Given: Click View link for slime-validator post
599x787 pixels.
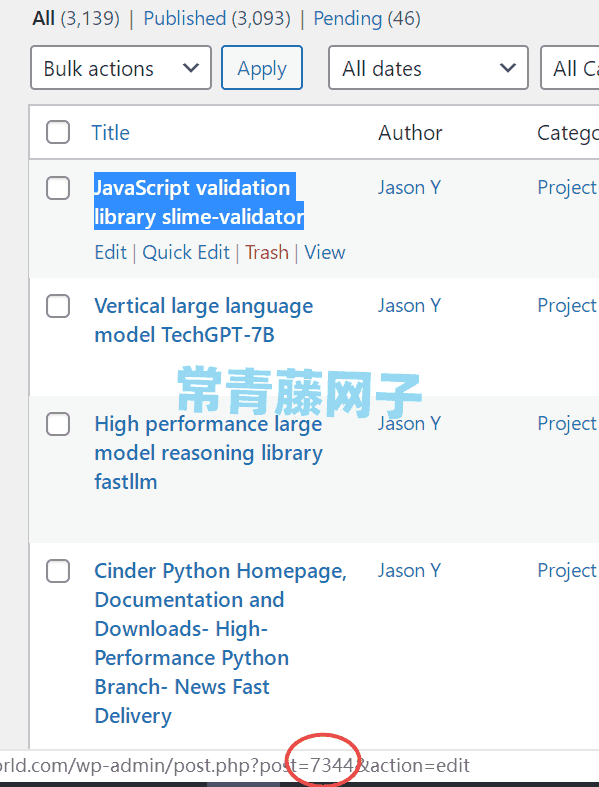Looking at the screenshot, I should pyautogui.click(x=324, y=252).
